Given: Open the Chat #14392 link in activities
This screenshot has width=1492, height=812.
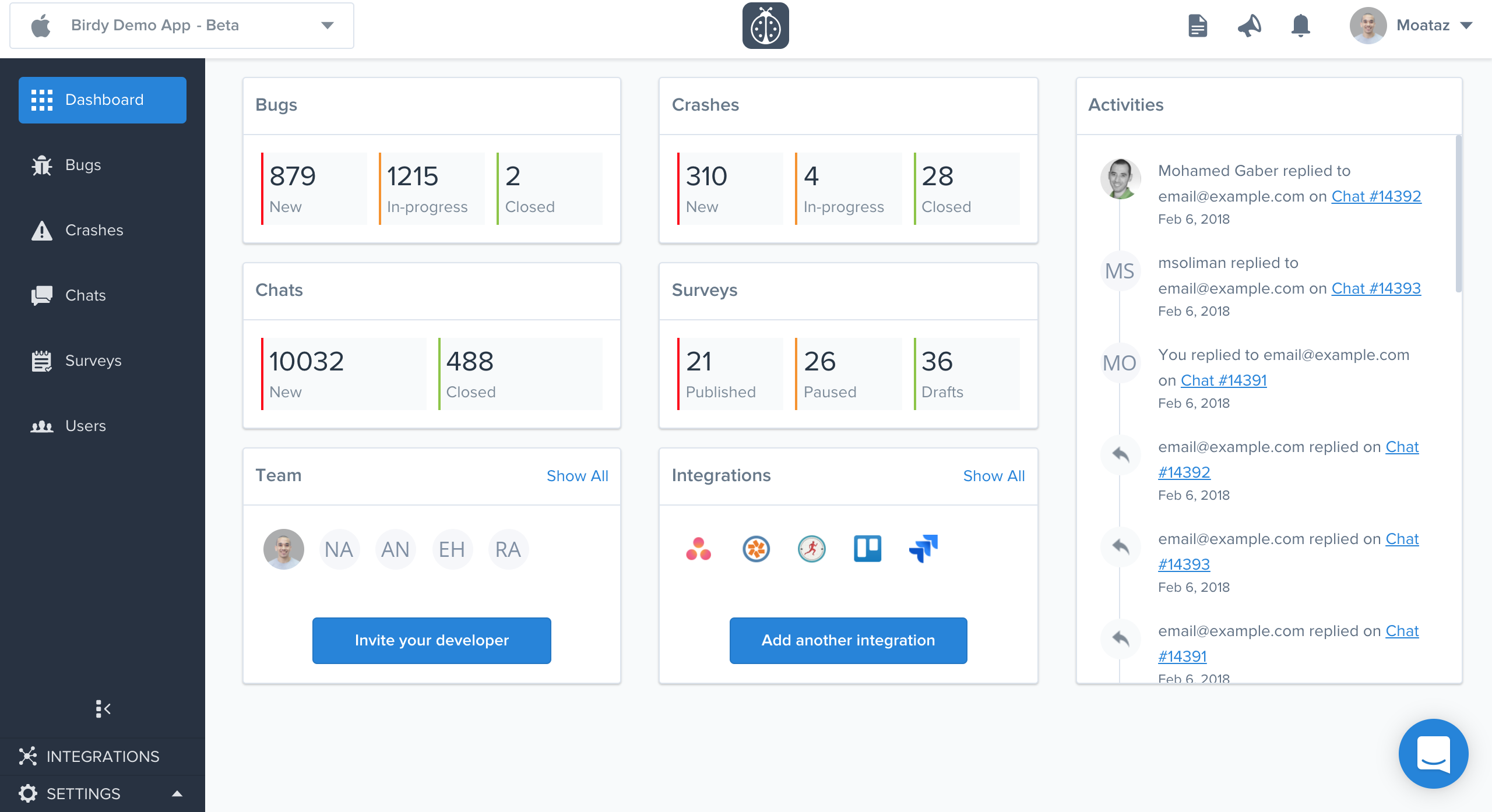Looking at the screenshot, I should (x=1376, y=196).
